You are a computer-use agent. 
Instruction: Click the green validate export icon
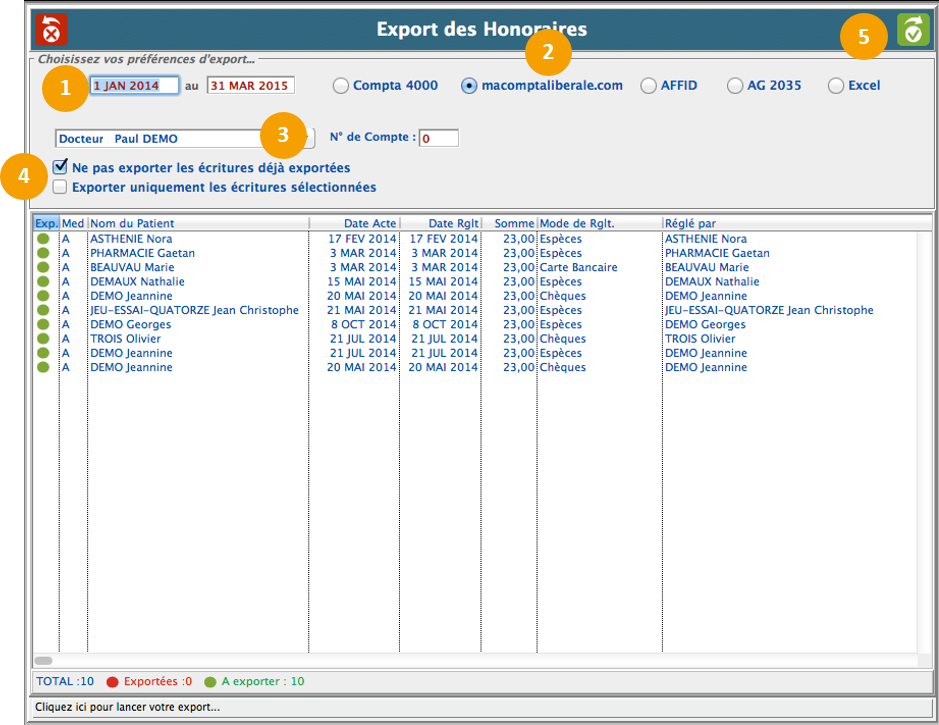point(912,30)
